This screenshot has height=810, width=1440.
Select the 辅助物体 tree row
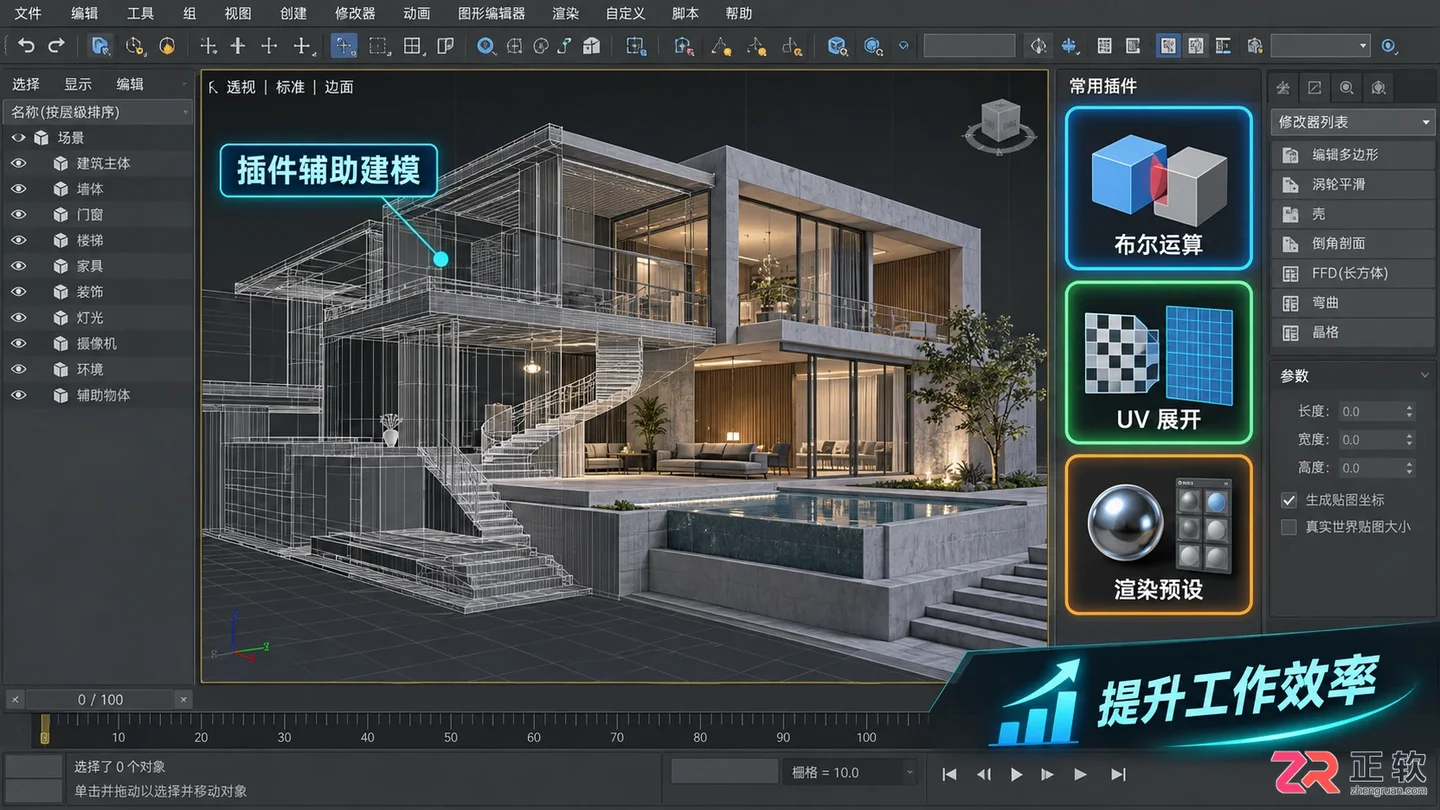pos(97,395)
